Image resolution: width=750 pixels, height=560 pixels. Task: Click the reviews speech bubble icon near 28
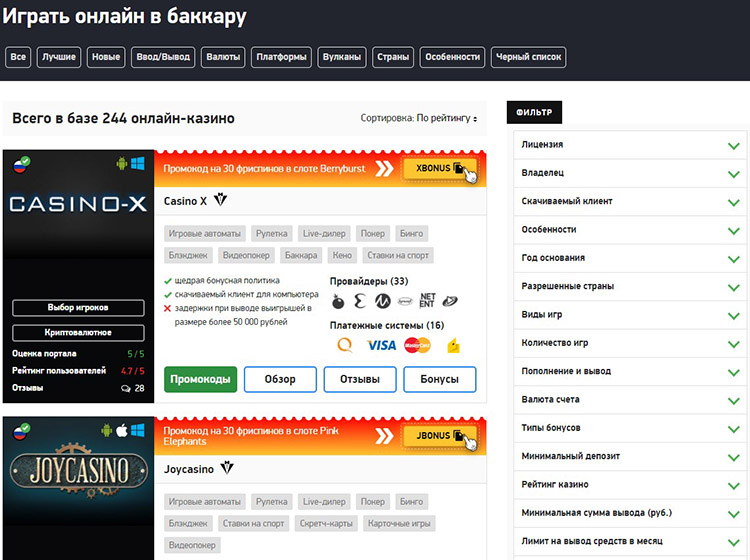tap(126, 388)
